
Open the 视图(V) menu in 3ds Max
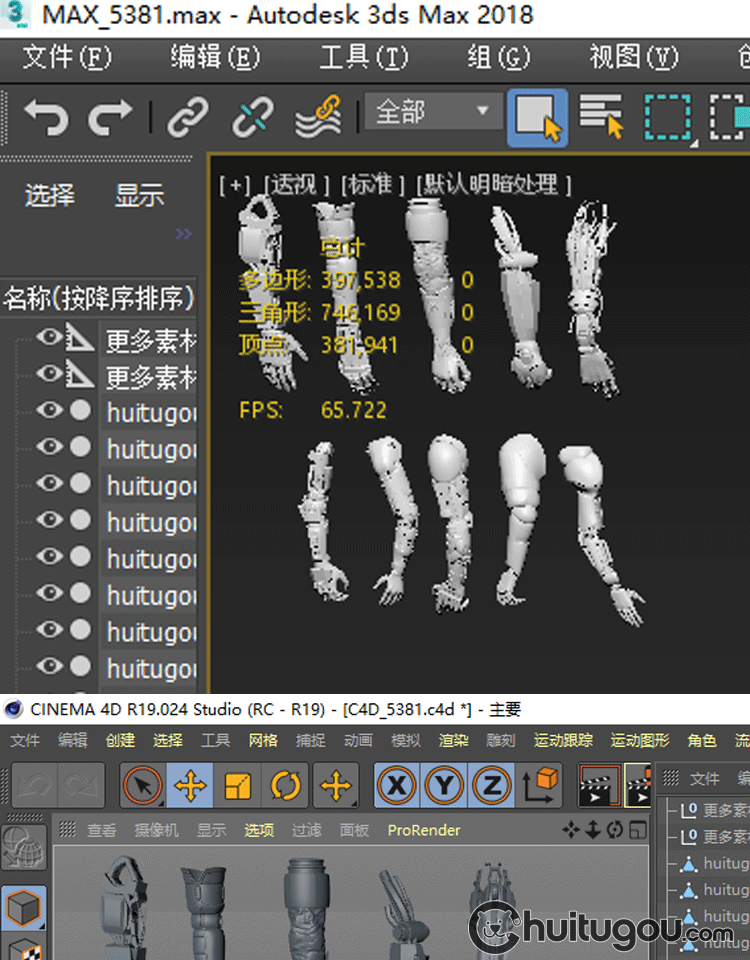(x=634, y=58)
